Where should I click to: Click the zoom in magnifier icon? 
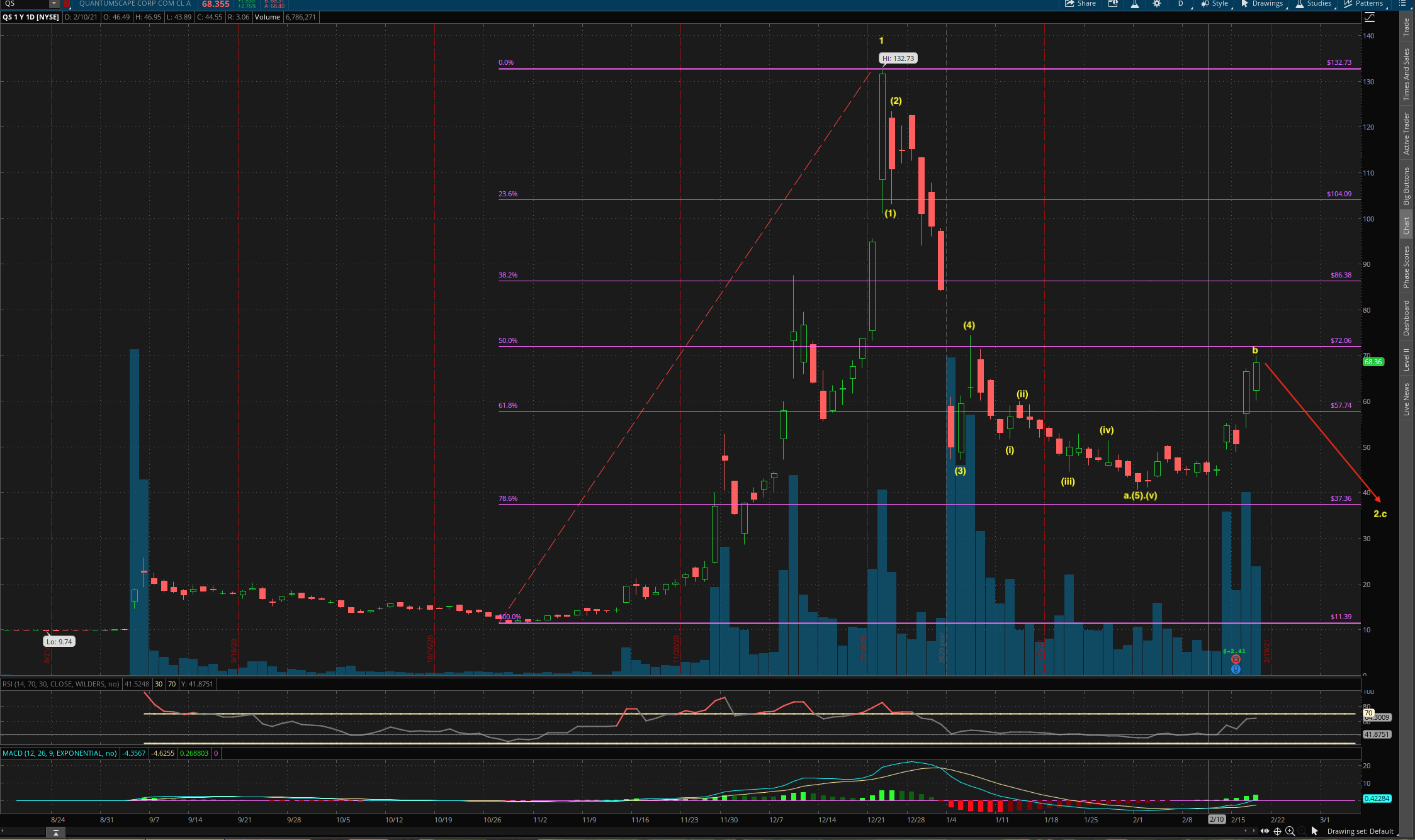point(1290,831)
